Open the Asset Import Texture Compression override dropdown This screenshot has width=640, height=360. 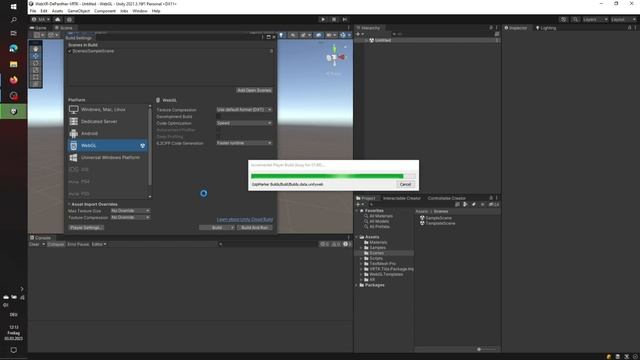point(130,217)
